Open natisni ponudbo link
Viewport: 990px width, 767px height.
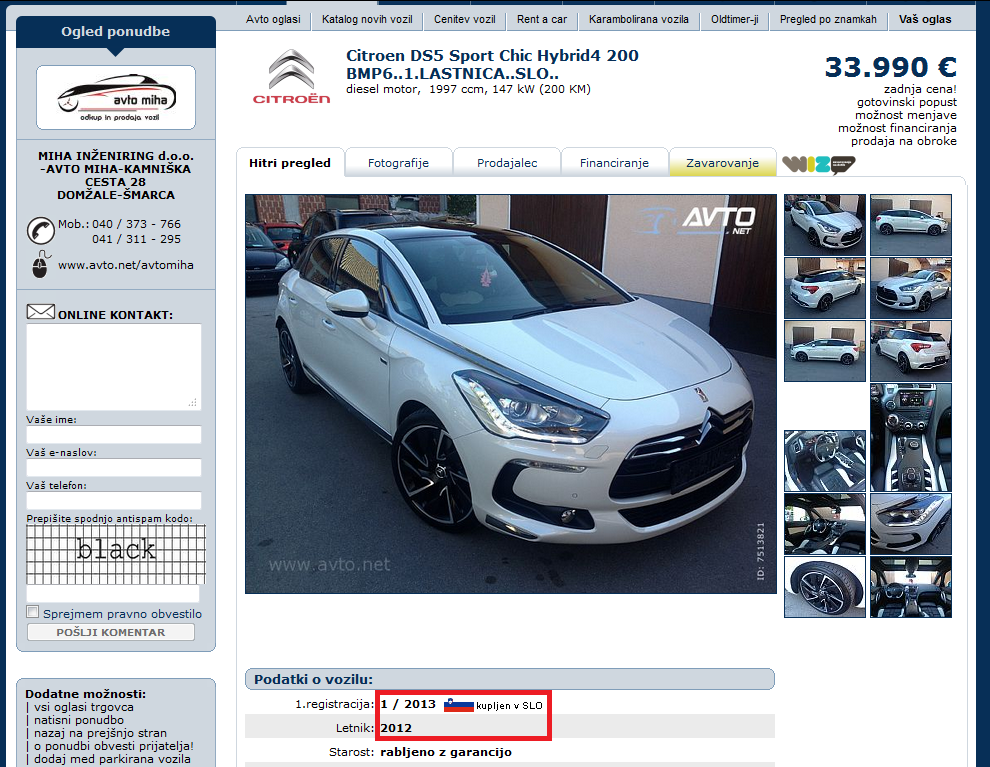79,720
